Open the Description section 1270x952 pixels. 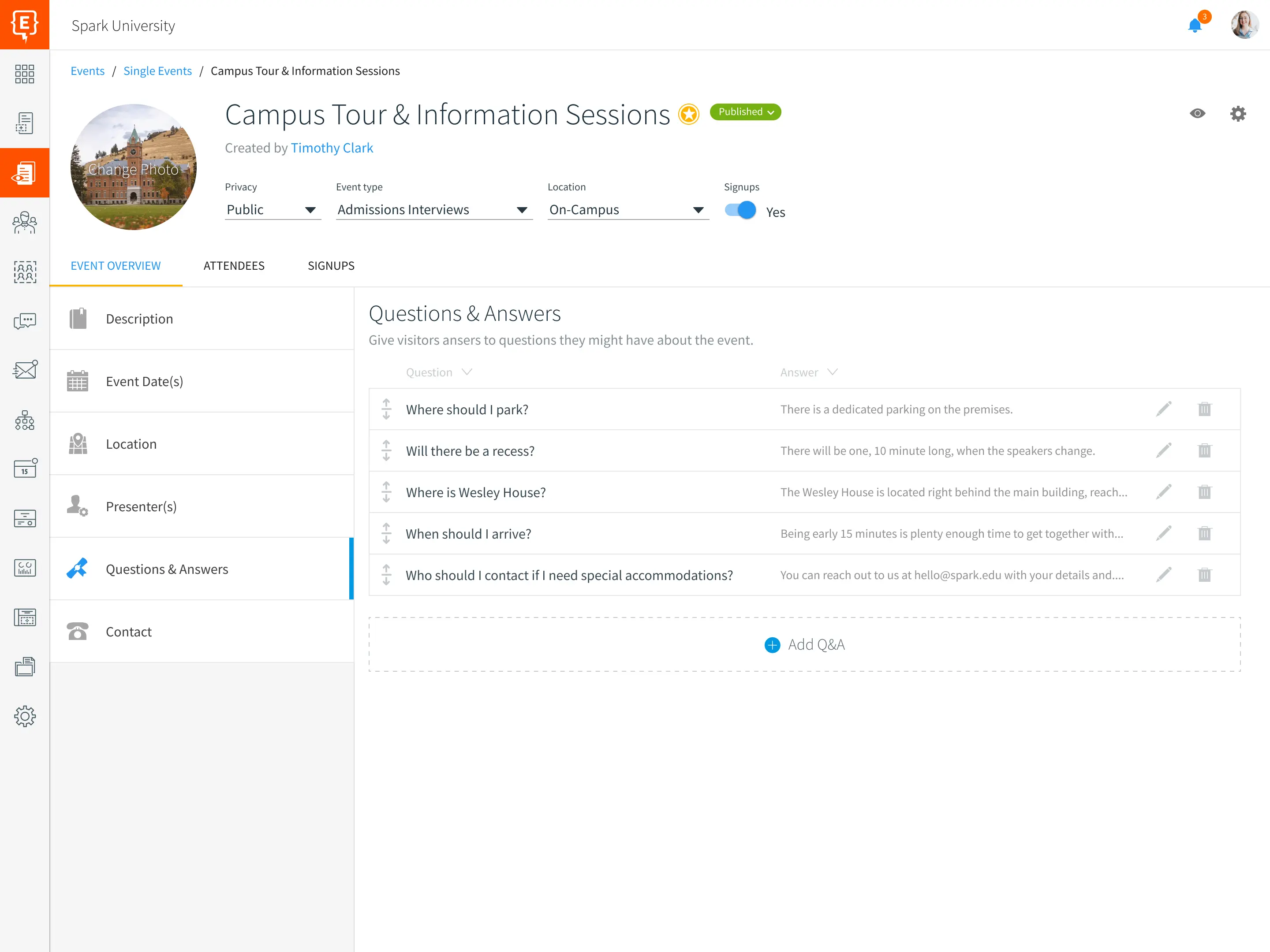point(202,319)
